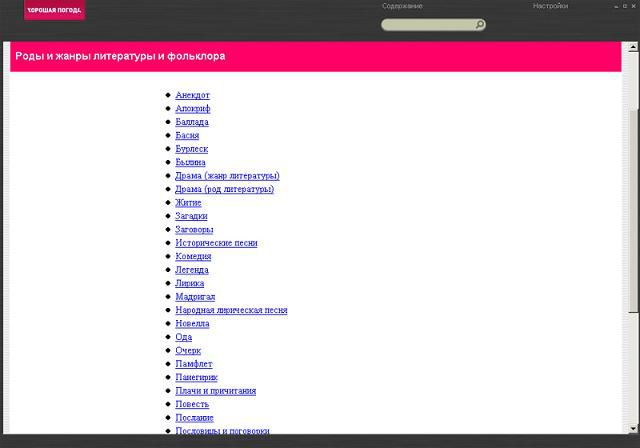
Task: Open the Панегирик link
Action: 195,377
